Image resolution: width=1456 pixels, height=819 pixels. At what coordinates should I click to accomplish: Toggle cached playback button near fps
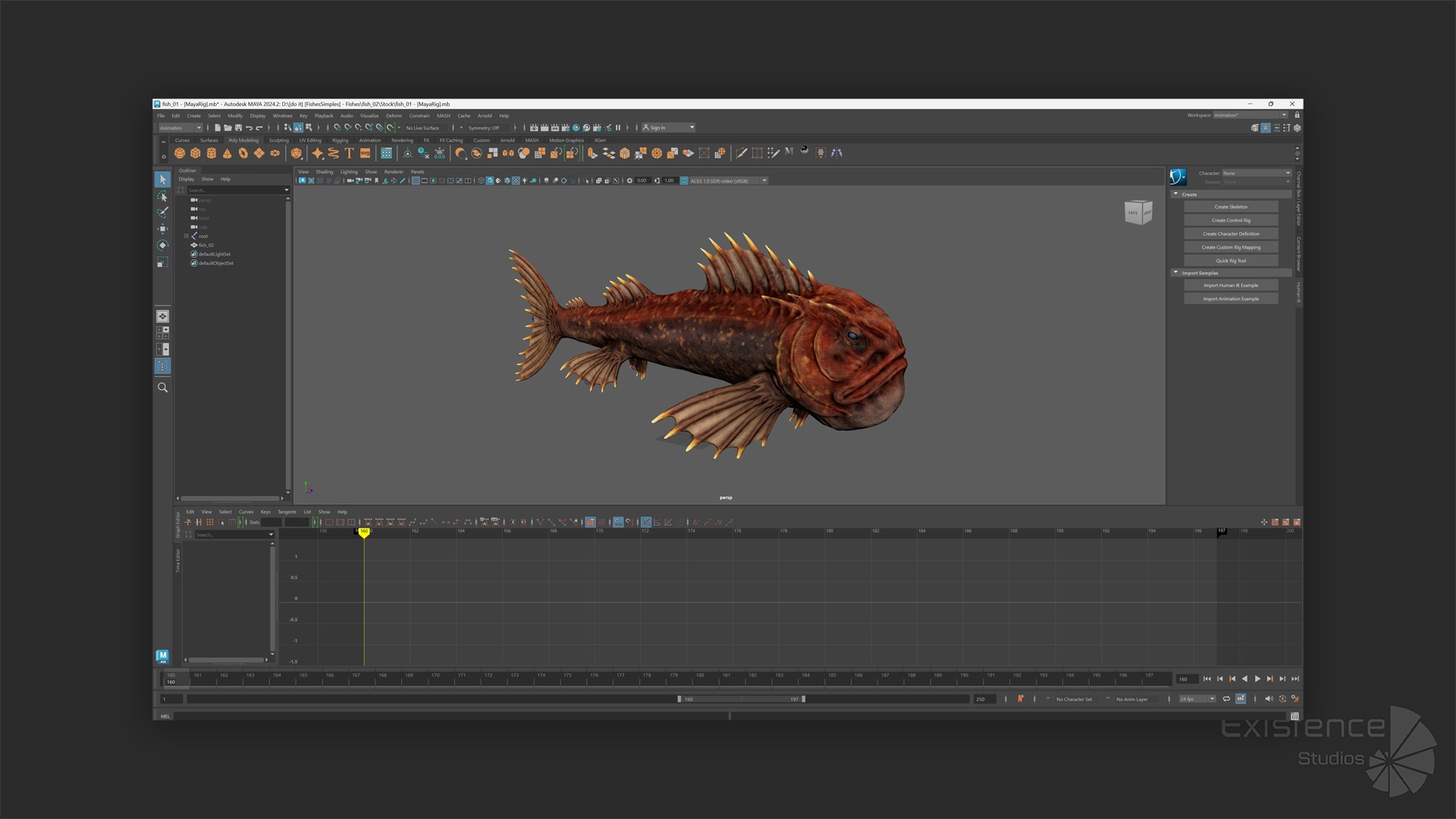click(x=1241, y=699)
